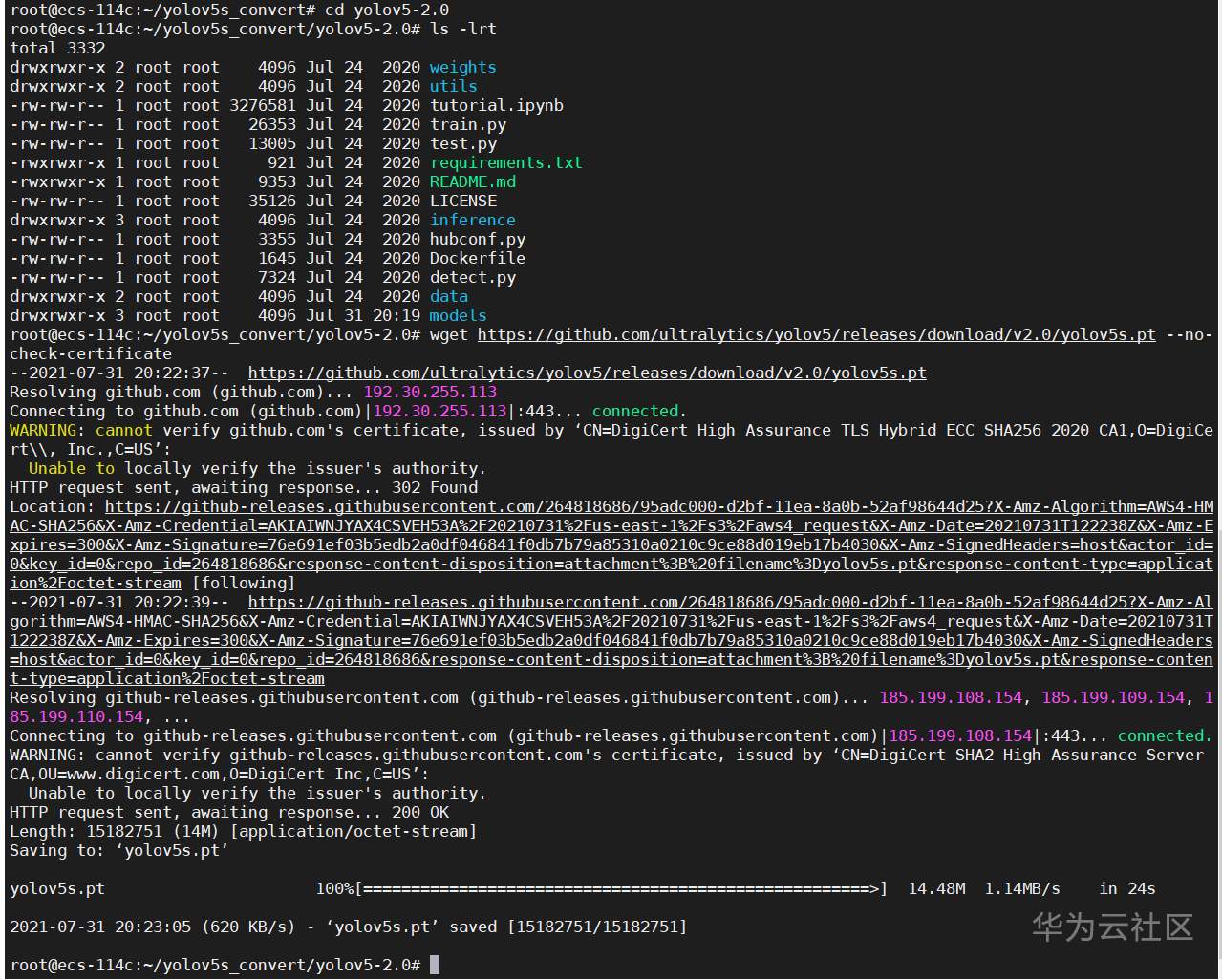Click the test.py file name
Image resolution: width=1222 pixels, height=980 pixels.
point(462,143)
